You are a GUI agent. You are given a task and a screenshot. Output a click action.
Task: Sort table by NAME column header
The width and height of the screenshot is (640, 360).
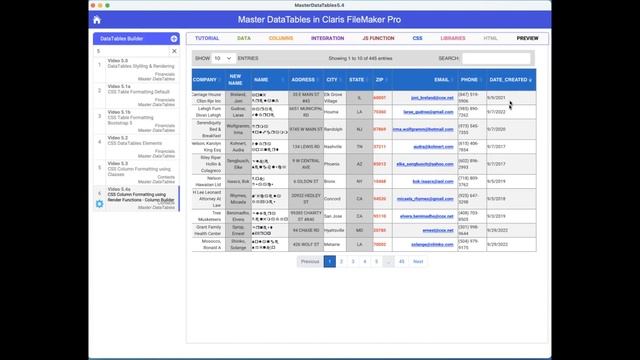269,80
